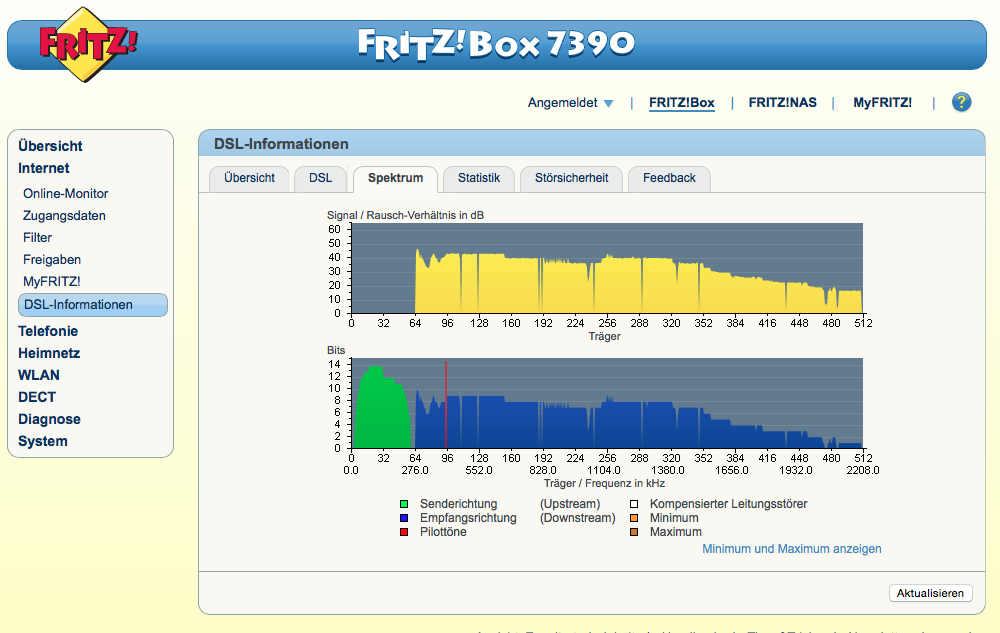Click the blue Empfangsrichtung legend swatch
Viewport: 1000px width, 633px height.
coord(404,518)
